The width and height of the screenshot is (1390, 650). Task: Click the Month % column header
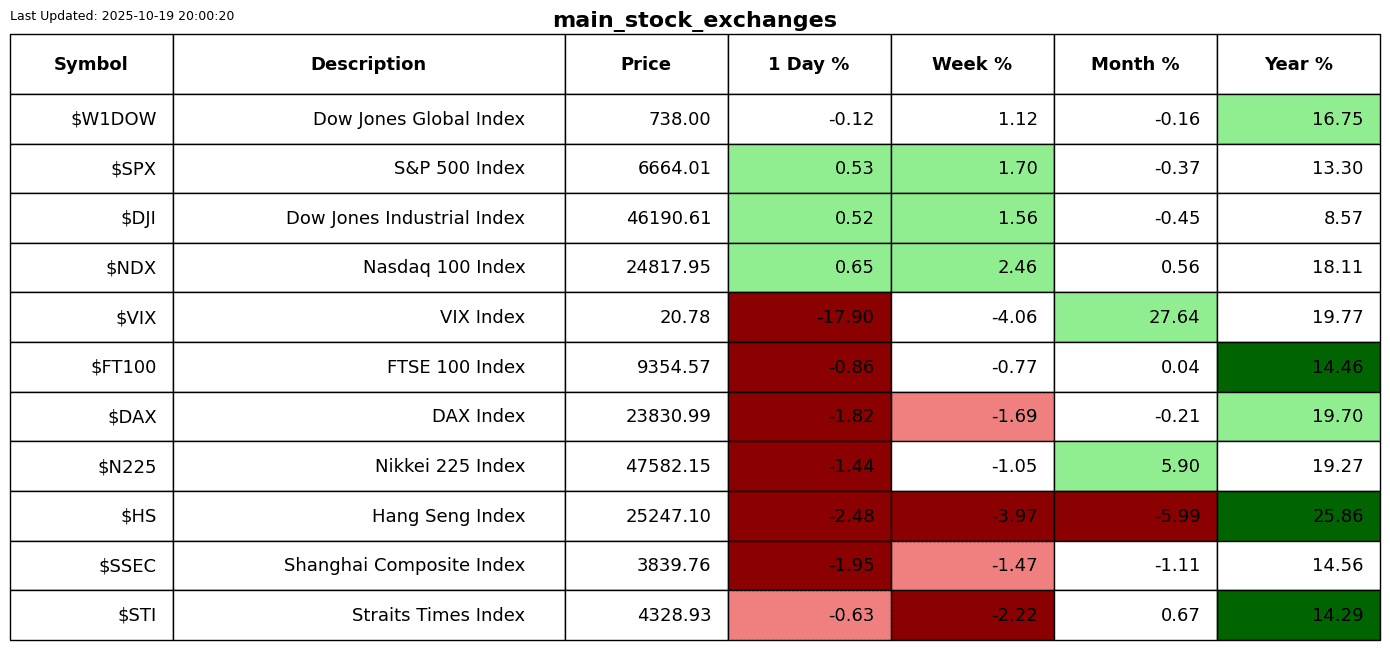click(1135, 65)
